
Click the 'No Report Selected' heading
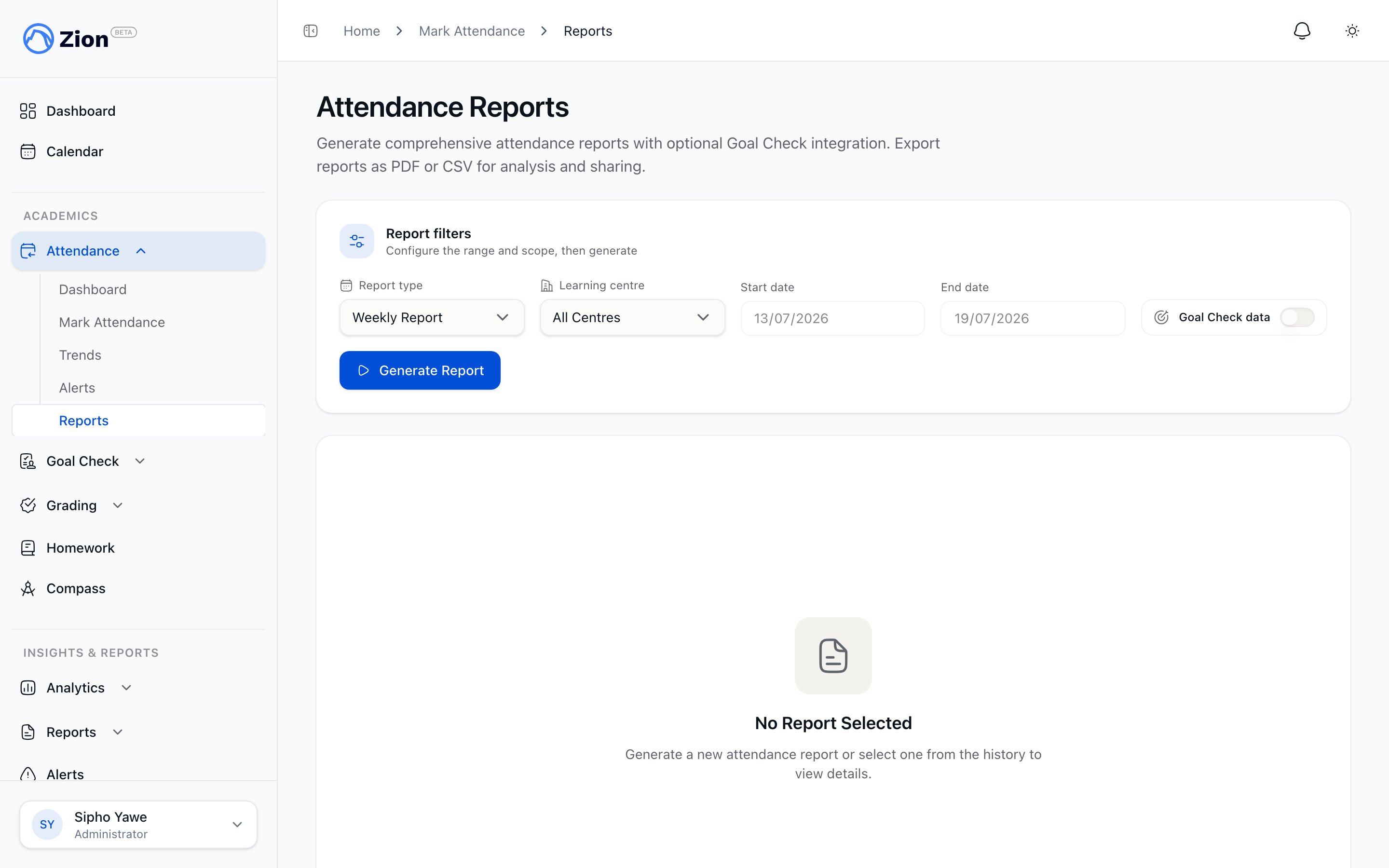coord(833,723)
